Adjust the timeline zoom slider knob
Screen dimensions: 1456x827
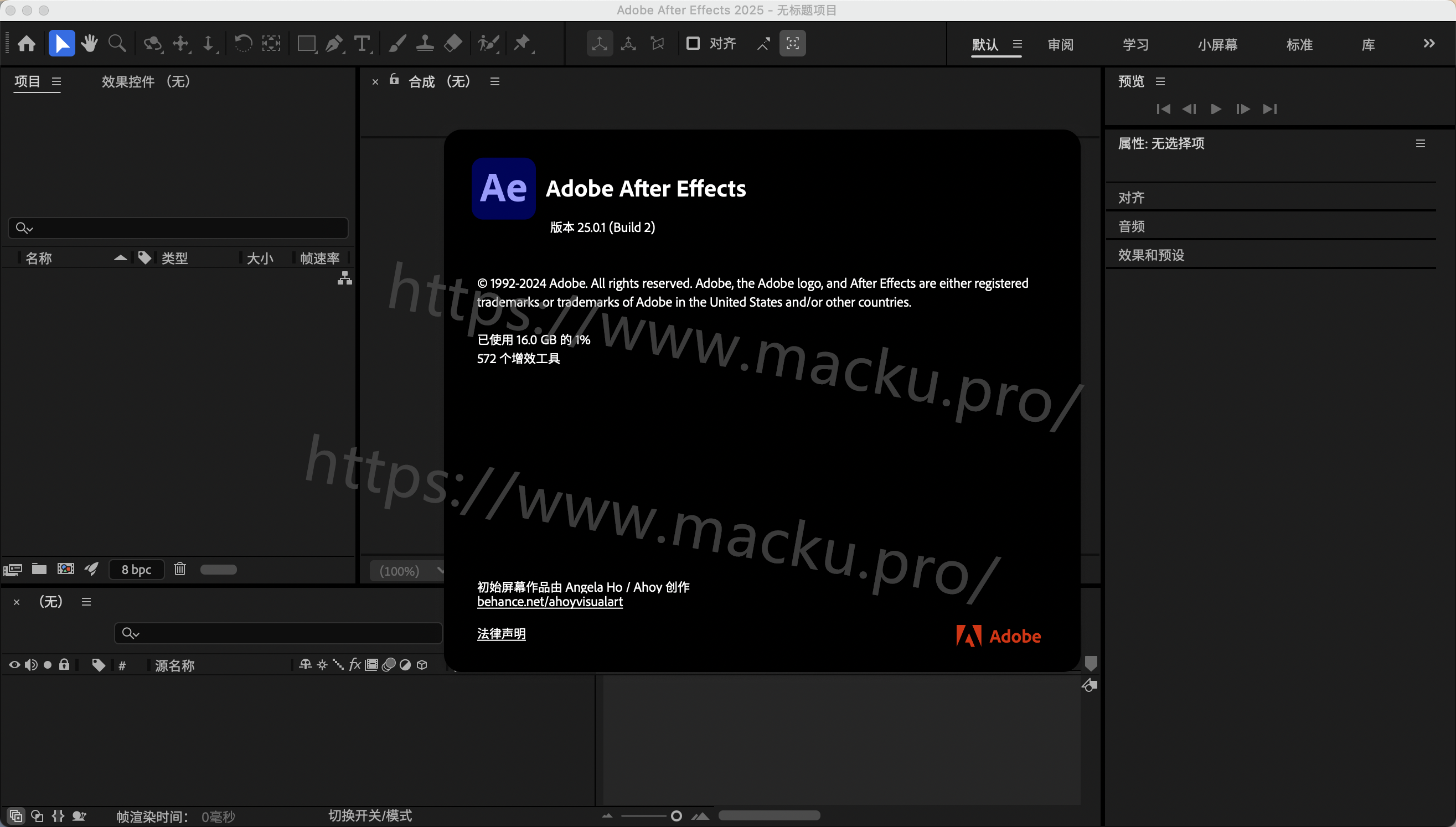click(x=676, y=816)
